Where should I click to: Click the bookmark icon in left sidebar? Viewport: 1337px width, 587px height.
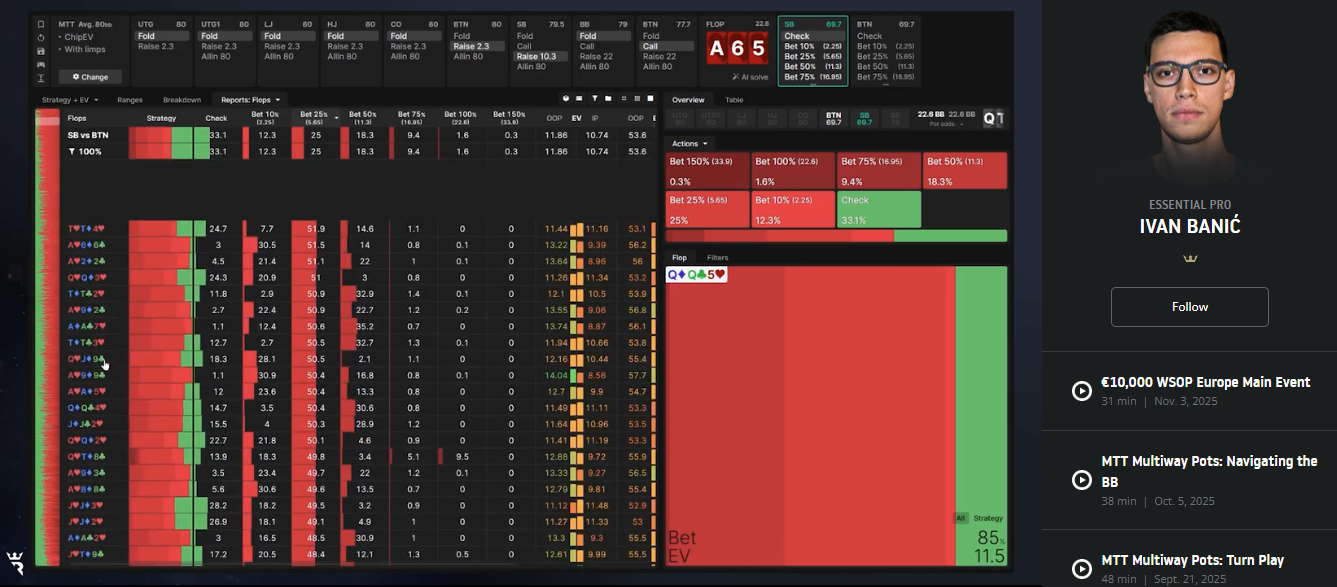pyautogui.click(x=40, y=24)
